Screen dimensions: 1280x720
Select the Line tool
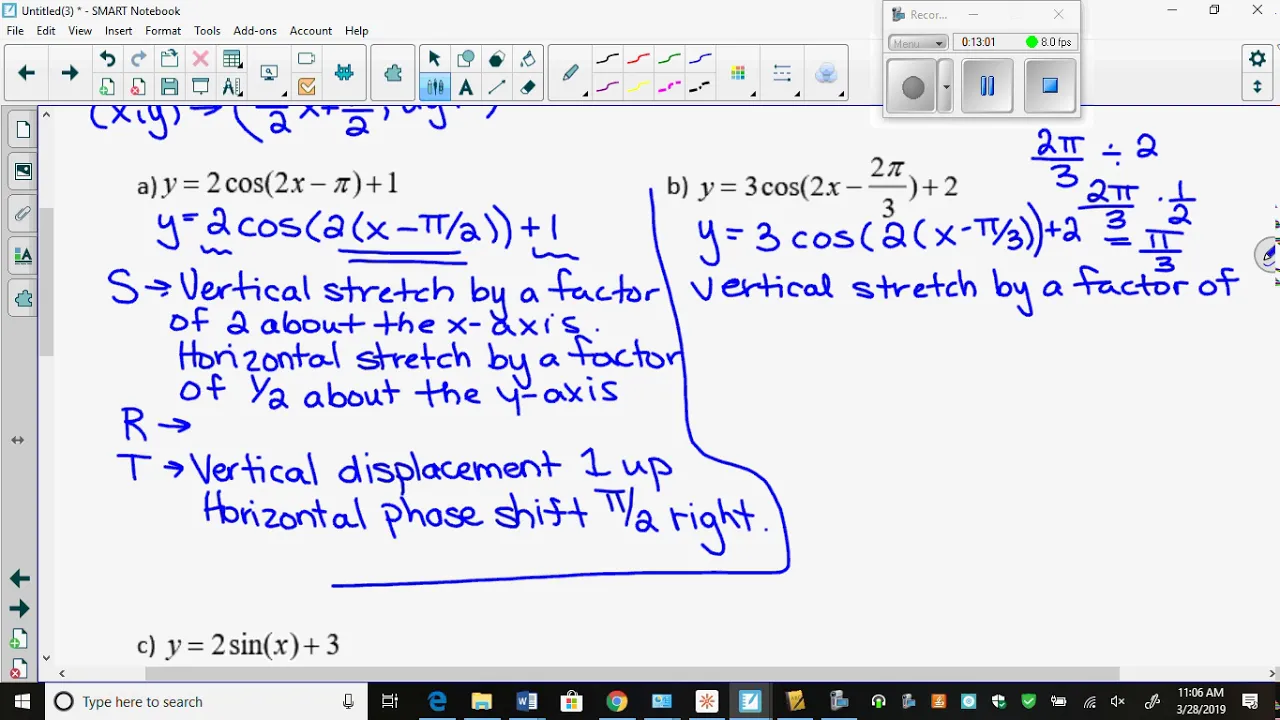click(x=496, y=87)
